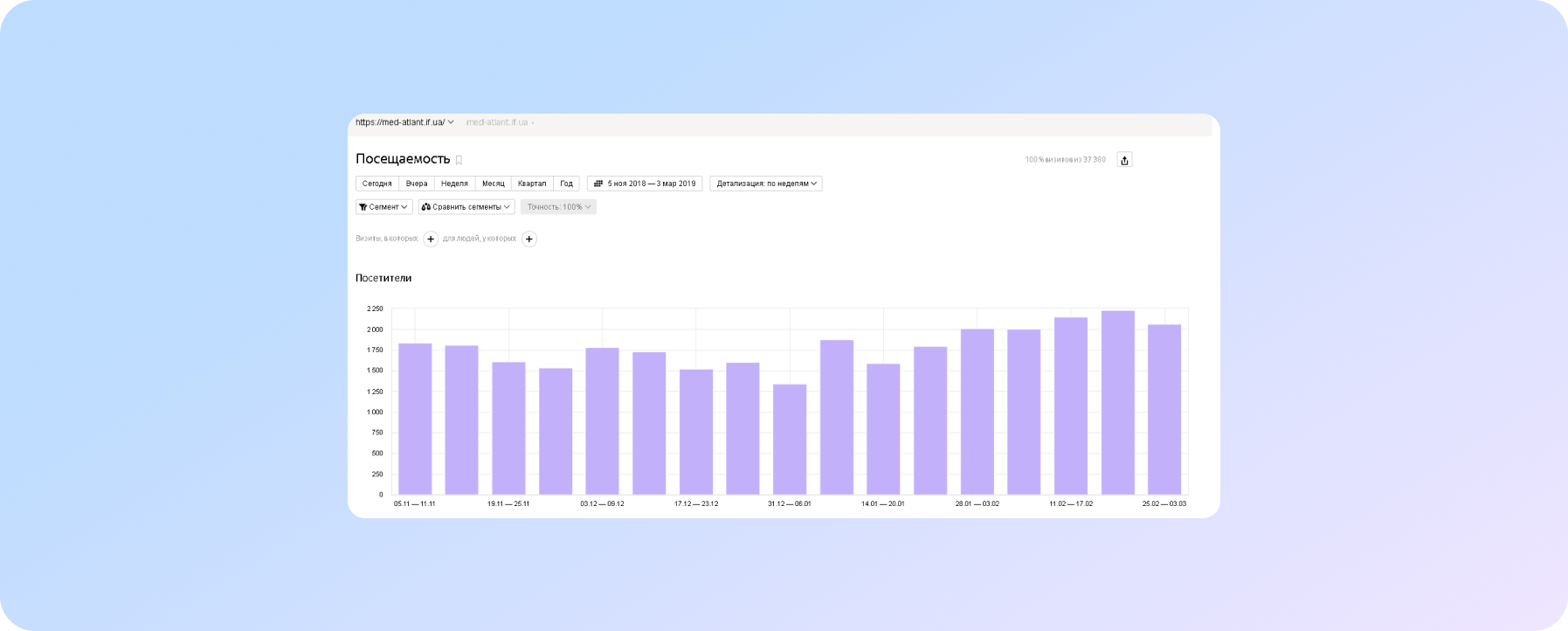The height and width of the screenshot is (631, 1568).
Task: Select the Неделя period
Action: tap(454, 184)
